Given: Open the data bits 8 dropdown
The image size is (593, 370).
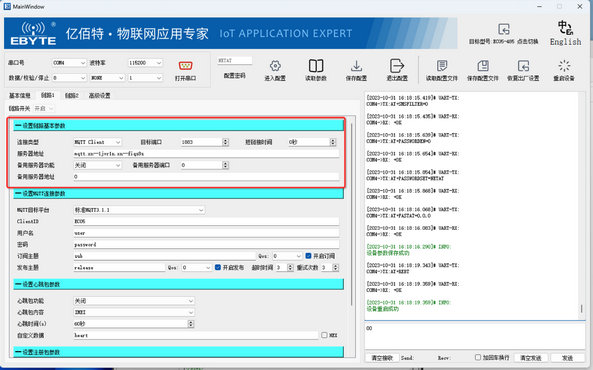Looking at the screenshot, I should 69,78.
